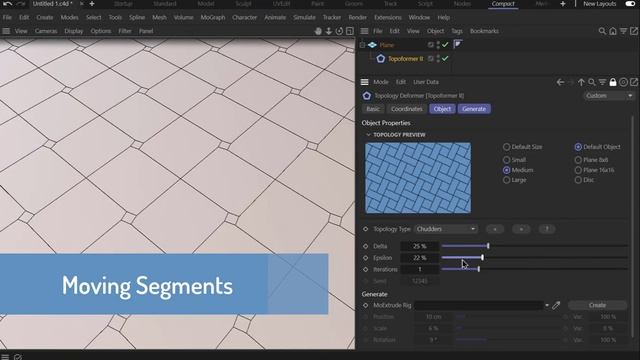This screenshot has width=640, height=360.
Task: Open Attribute Manager hamburger menu icon
Action: pyautogui.click(x=364, y=82)
